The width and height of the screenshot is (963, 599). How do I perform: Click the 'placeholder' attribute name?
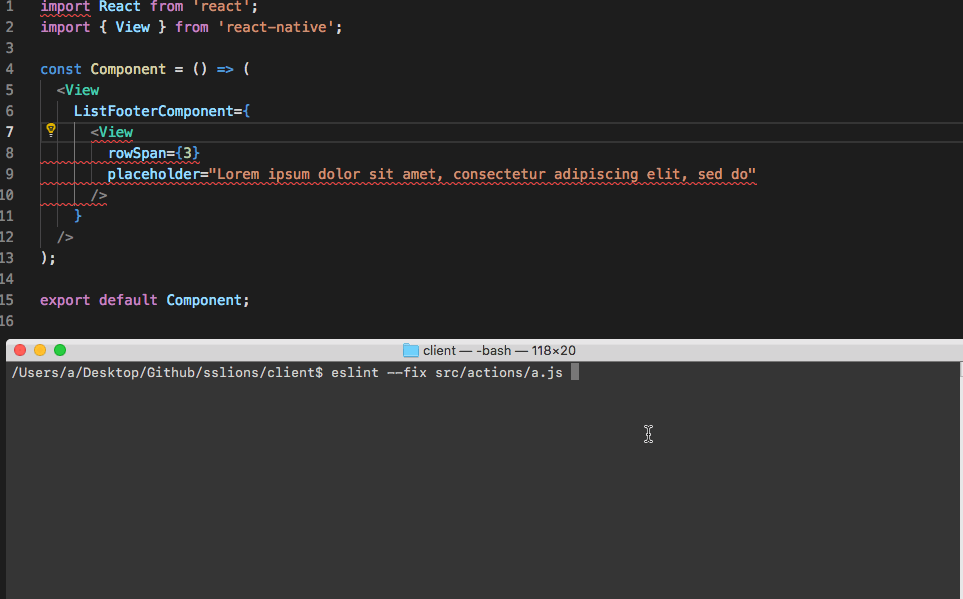(154, 174)
